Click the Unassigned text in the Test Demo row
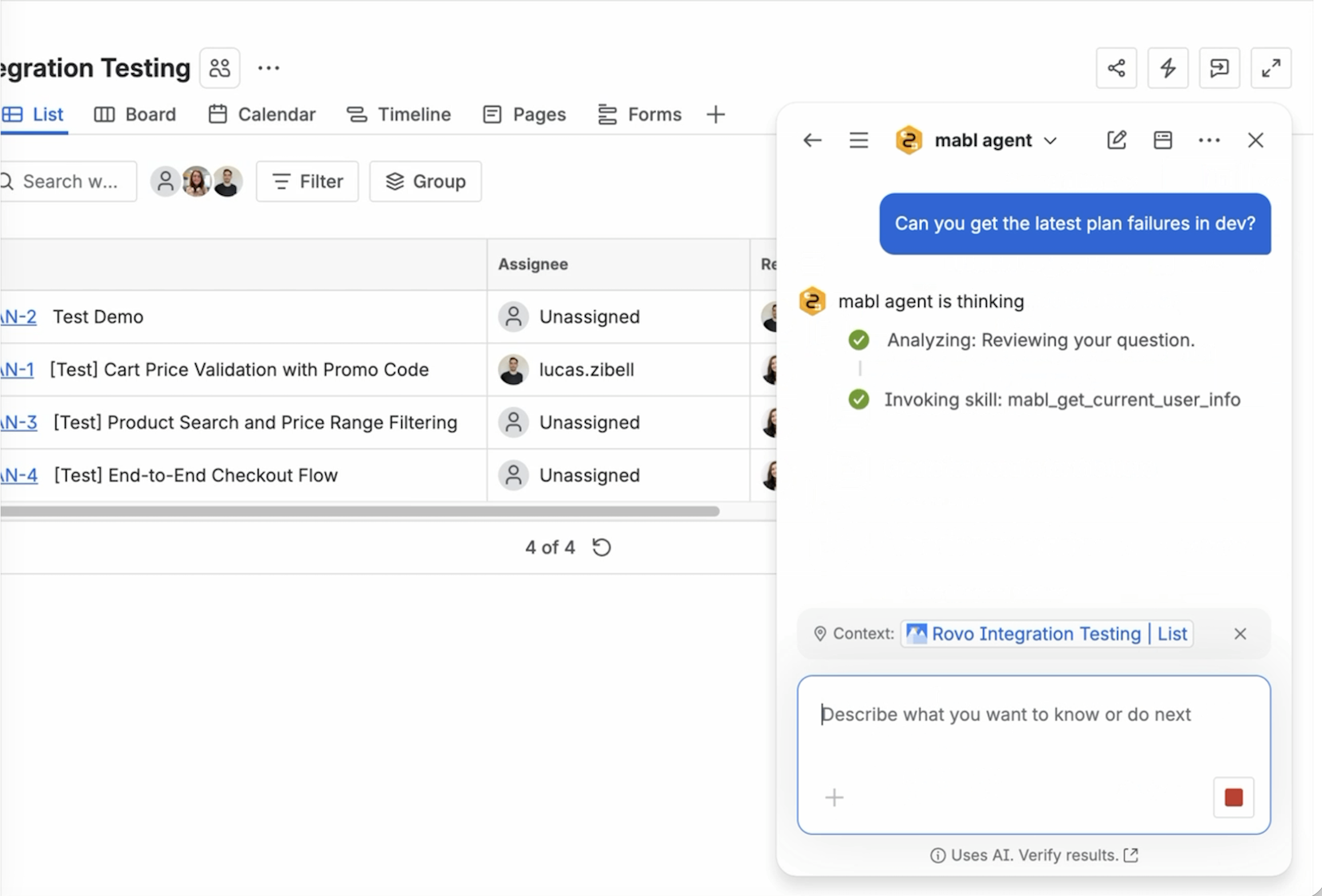 pyautogui.click(x=589, y=317)
